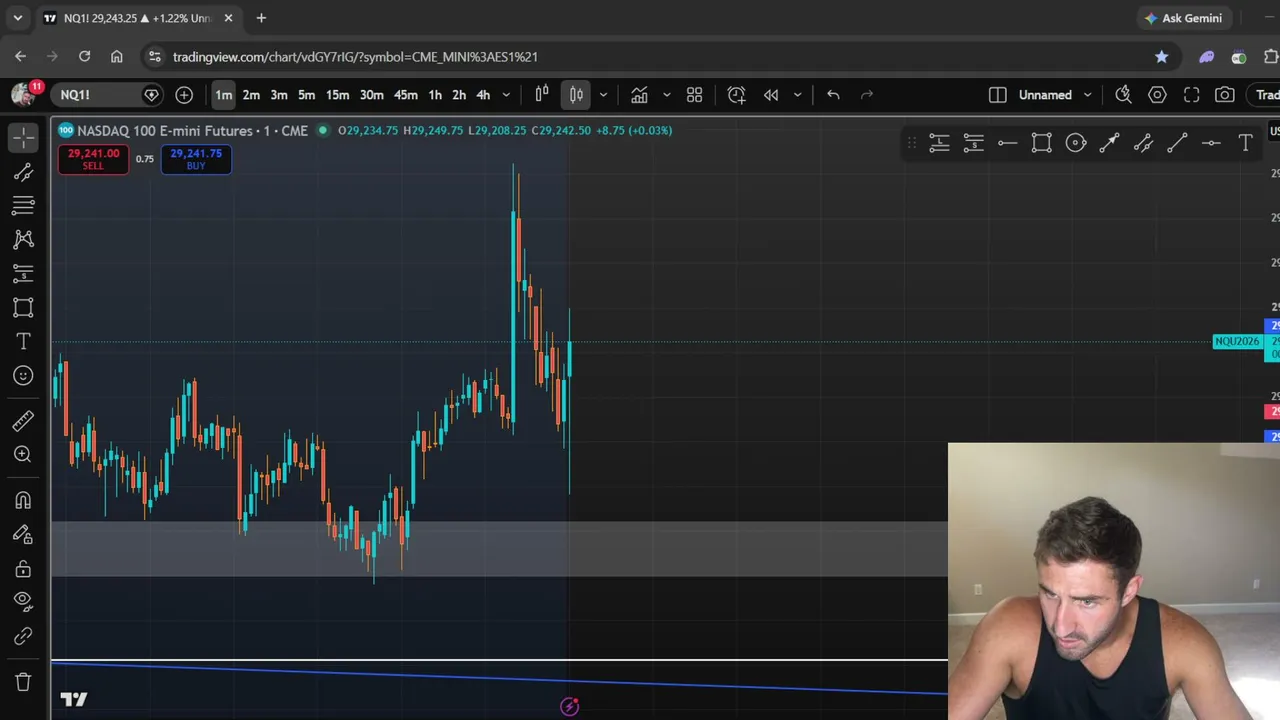The width and height of the screenshot is (1280, 720).
Task: Select the horizontal ray tool in favorites toolbar
Action: [x=1007, y=144]
